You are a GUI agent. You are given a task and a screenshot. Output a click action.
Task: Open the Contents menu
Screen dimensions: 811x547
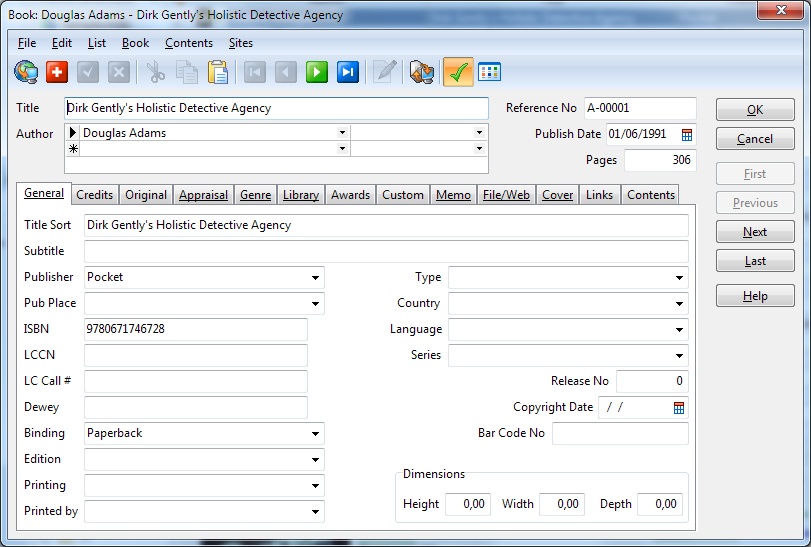pyautogui.click(x=189, y=43)
